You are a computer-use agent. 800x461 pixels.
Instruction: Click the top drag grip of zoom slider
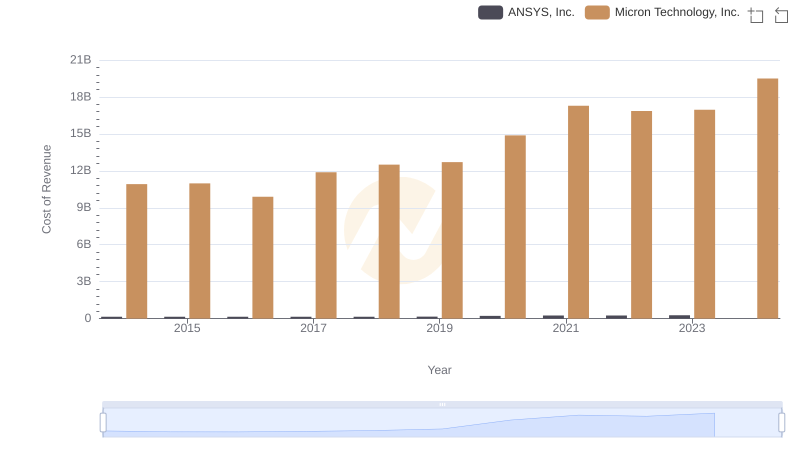pos(442,404)
